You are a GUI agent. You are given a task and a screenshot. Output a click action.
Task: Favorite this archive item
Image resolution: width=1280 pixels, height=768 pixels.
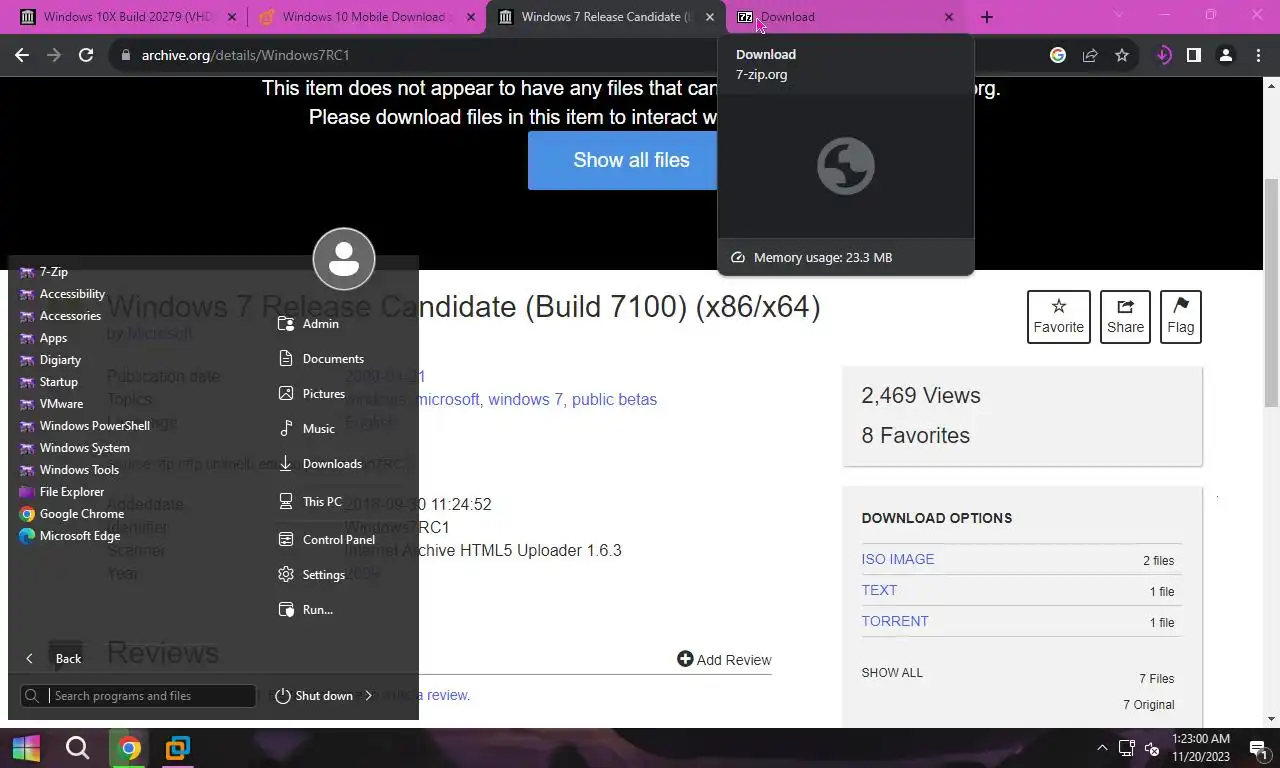pos(1059,316)
